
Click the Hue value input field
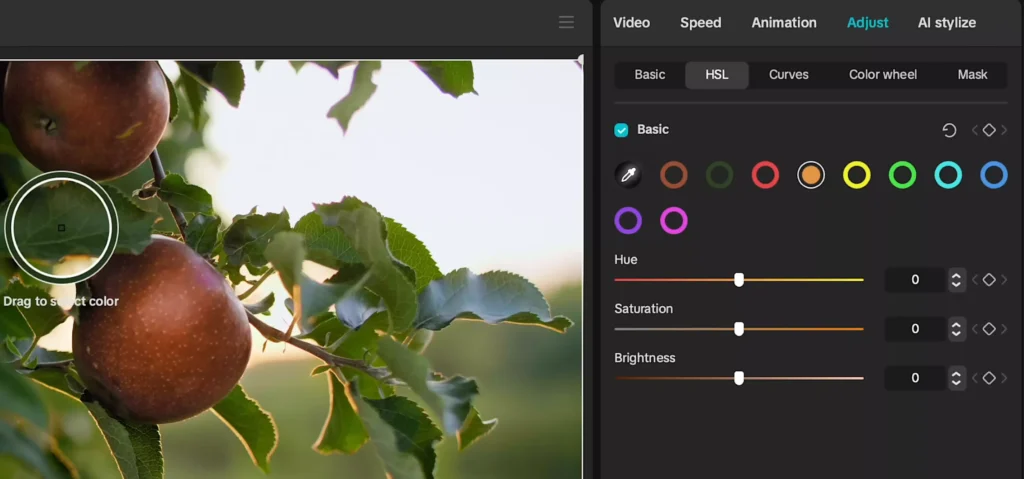pos(916,280)
